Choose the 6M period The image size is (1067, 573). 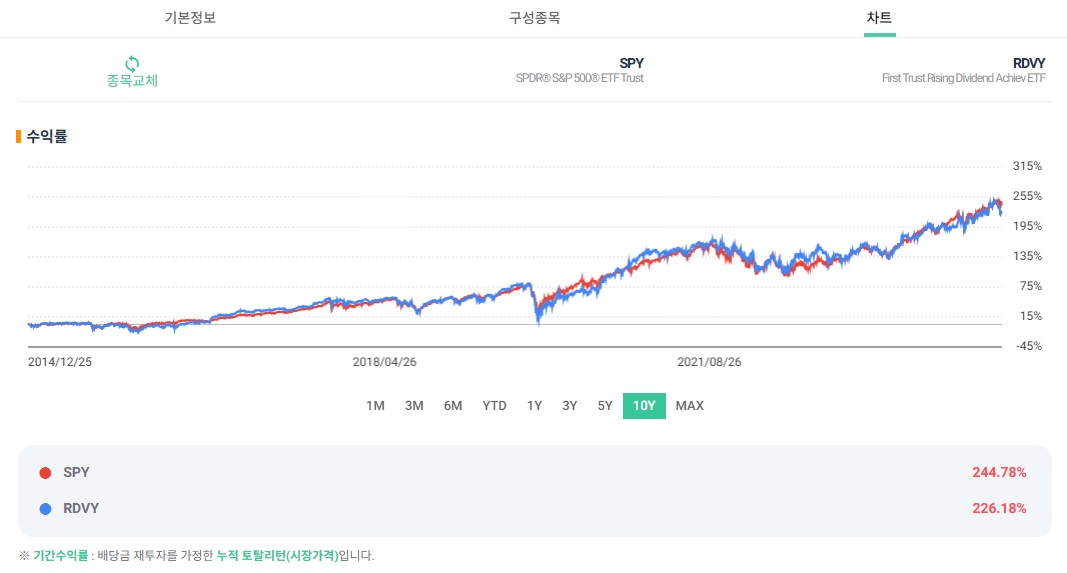(x=453, y=406)
